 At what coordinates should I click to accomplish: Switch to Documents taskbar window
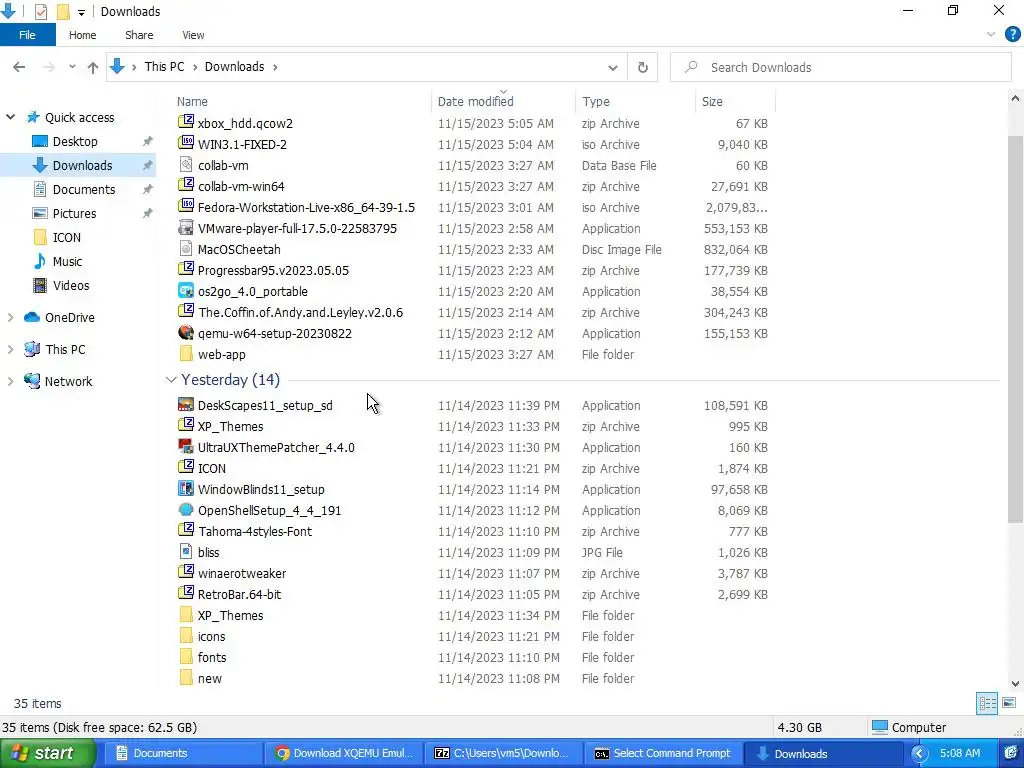(183, 753)
